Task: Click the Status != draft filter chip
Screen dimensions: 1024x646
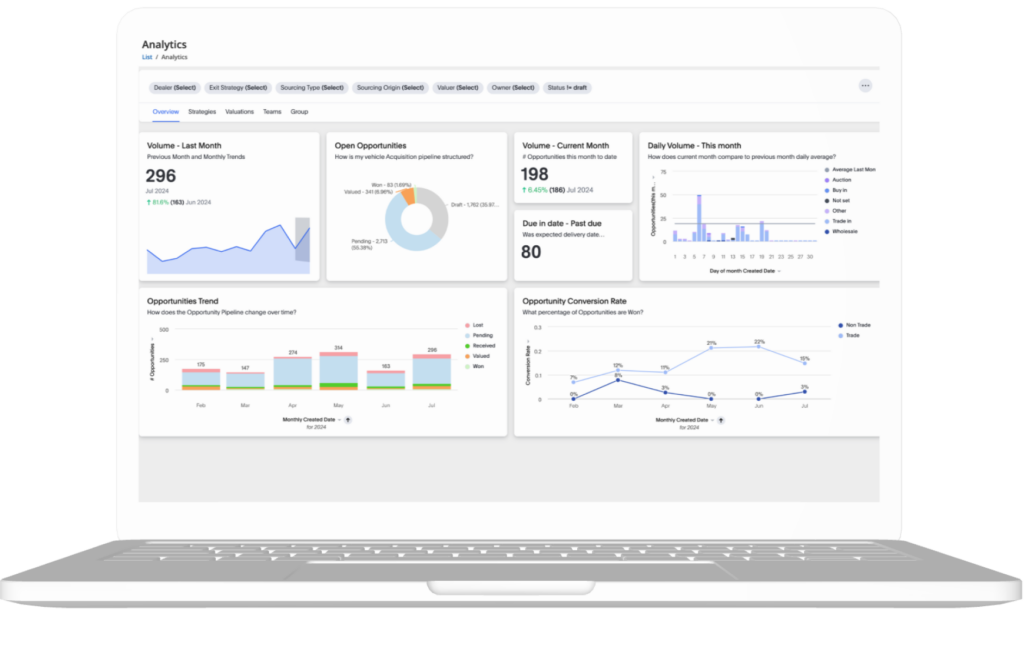Action: click(567, 88)
